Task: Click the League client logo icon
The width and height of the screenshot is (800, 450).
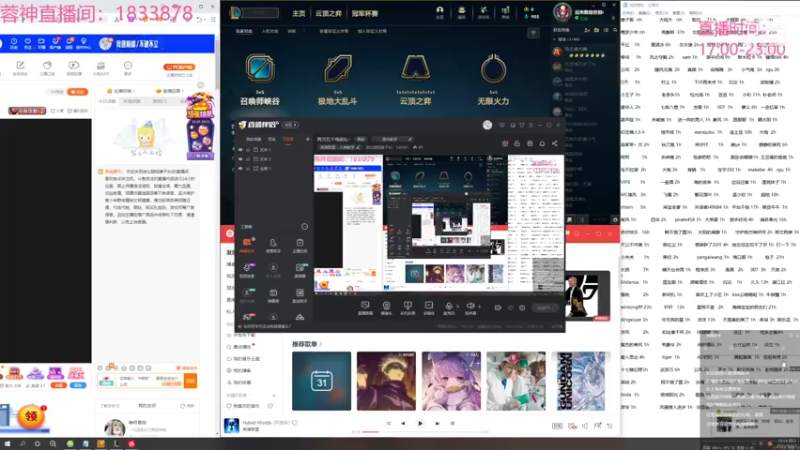Action: [x=235, y=13]
